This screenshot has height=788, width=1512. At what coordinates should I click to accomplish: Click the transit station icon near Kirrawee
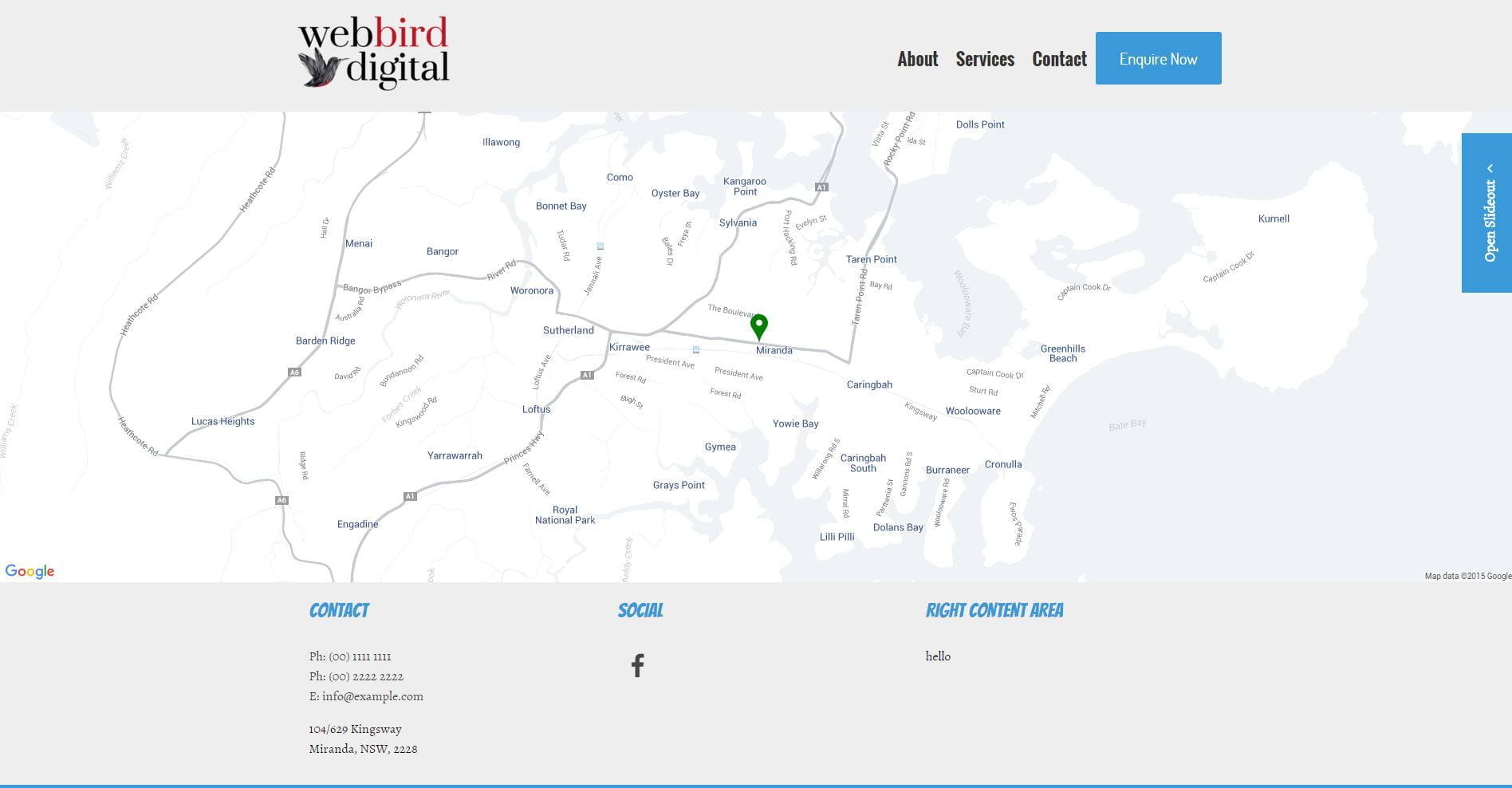[696, 350]
